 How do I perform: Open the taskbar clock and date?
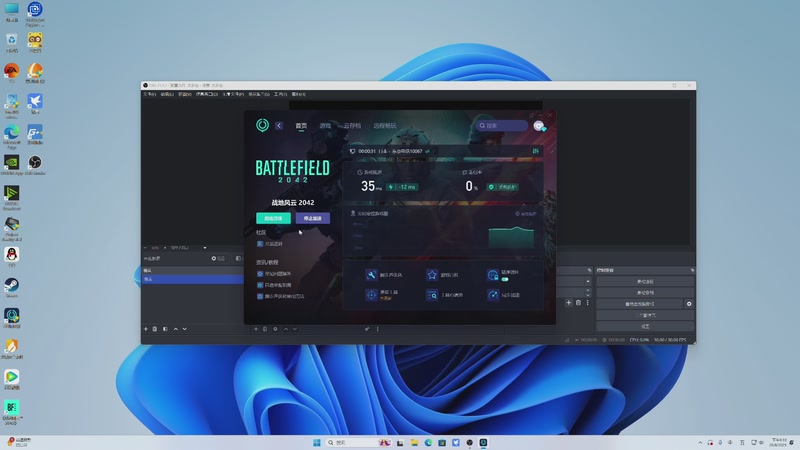(778, 442)
